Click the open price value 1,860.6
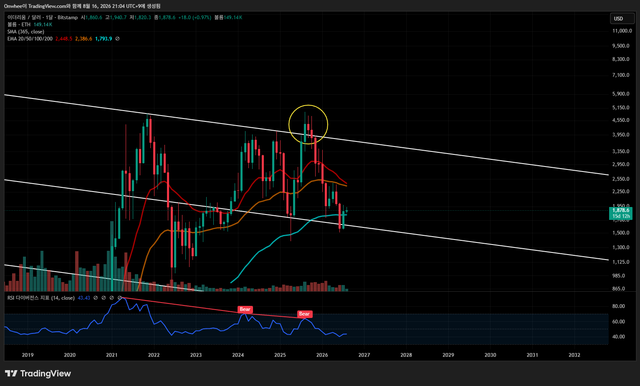The width and height of the screenshot is (640, 386). [x=94, y=18]
